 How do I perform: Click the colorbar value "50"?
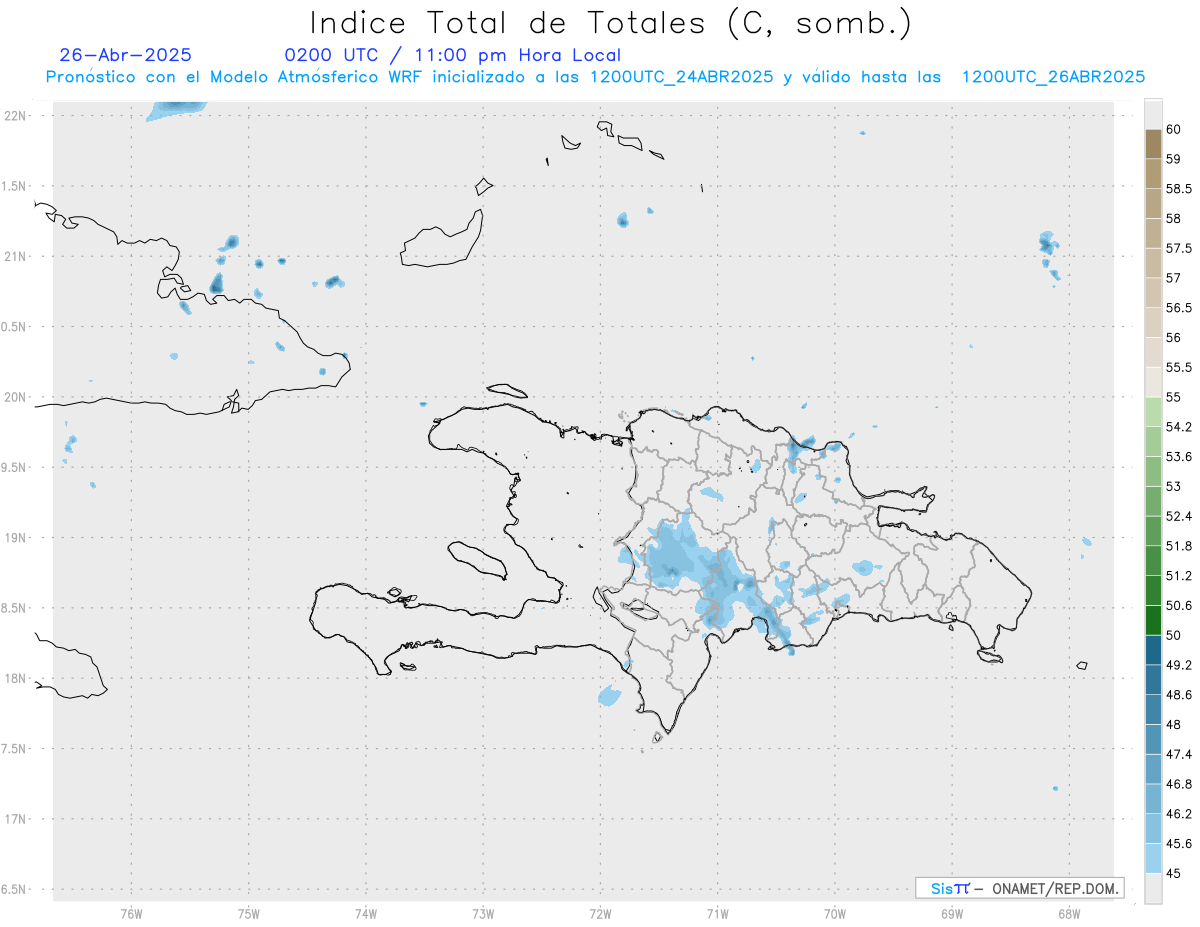click(x=1174, y=635)
